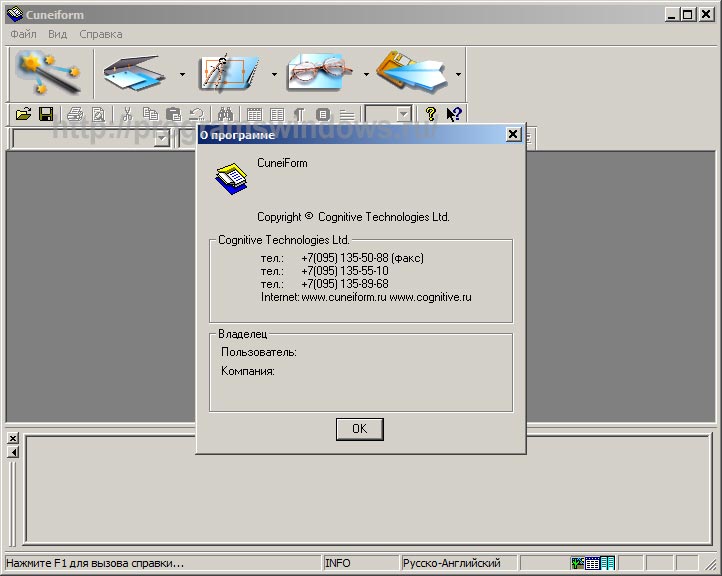Viewport: 722px width, 576px height.
Task: Click the magic wand wizard icon
Action: click(48, 73)
